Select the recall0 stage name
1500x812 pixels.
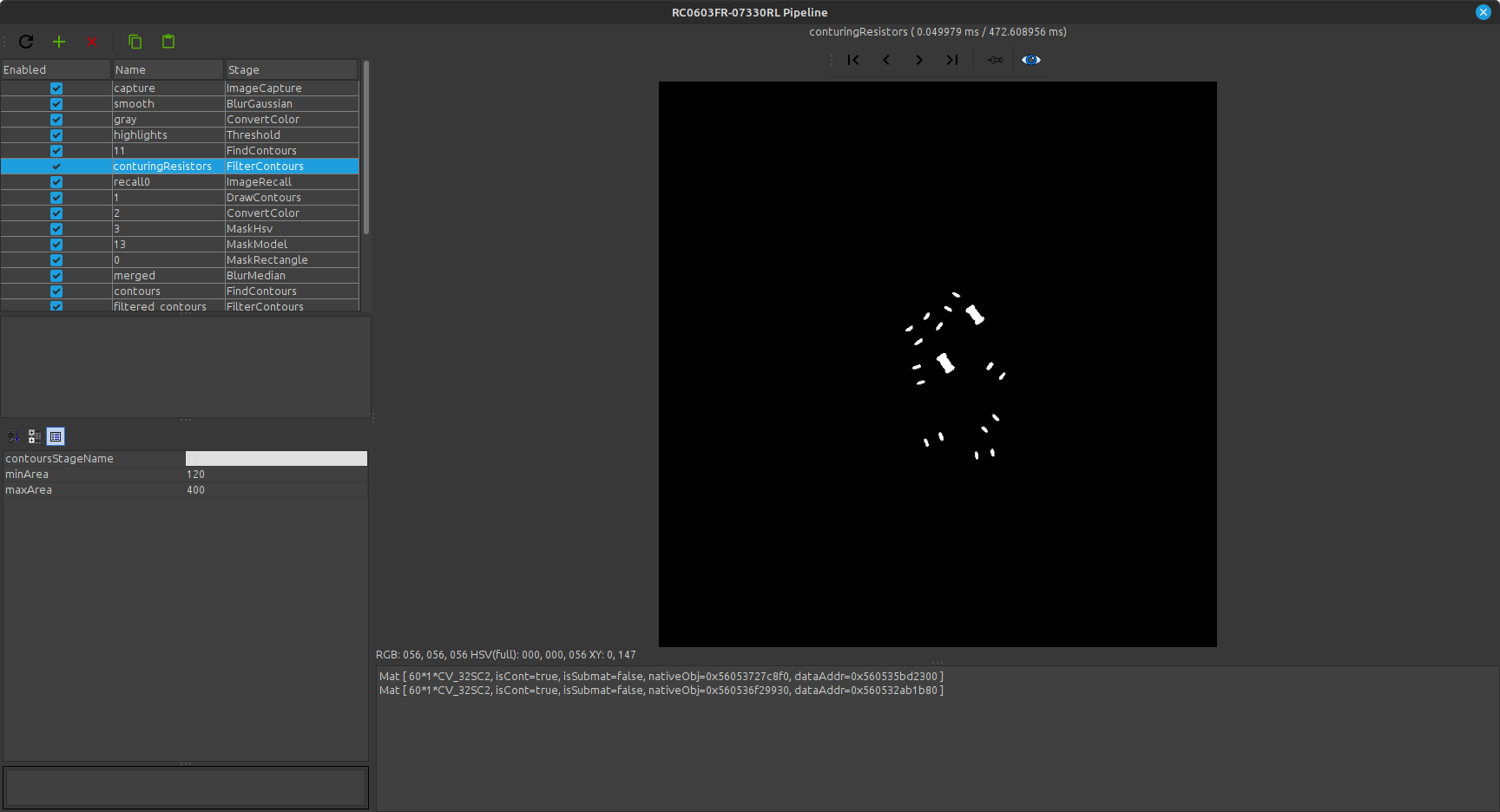[132, 182]
